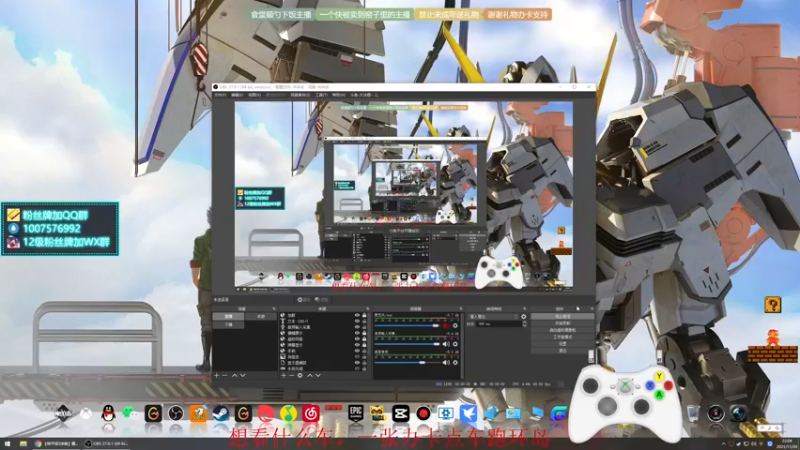The image size is (800, 450).
Task: Open the 编辑(E) menu in OBS
Action: (237, 95)
